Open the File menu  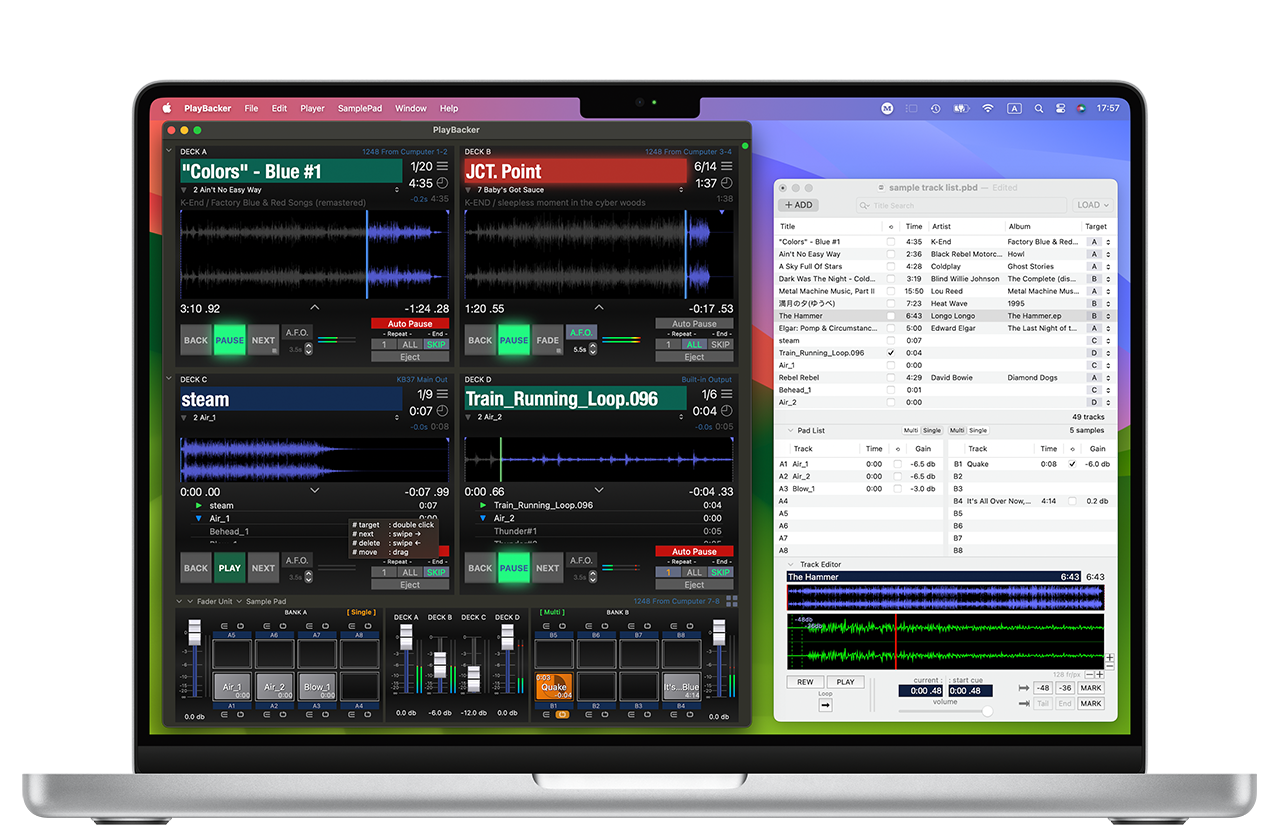[251, 108]
